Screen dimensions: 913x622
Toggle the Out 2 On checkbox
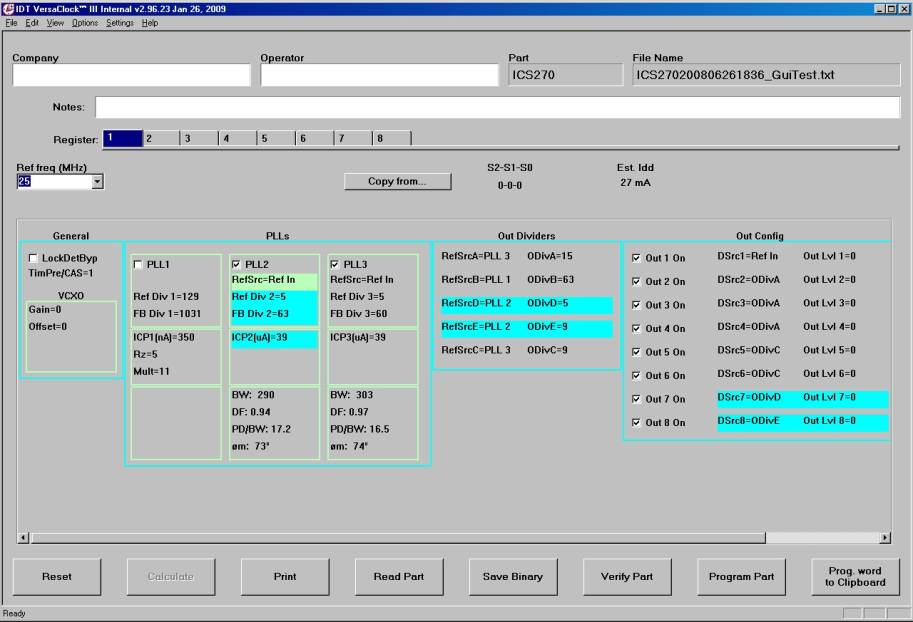[636, 282]
